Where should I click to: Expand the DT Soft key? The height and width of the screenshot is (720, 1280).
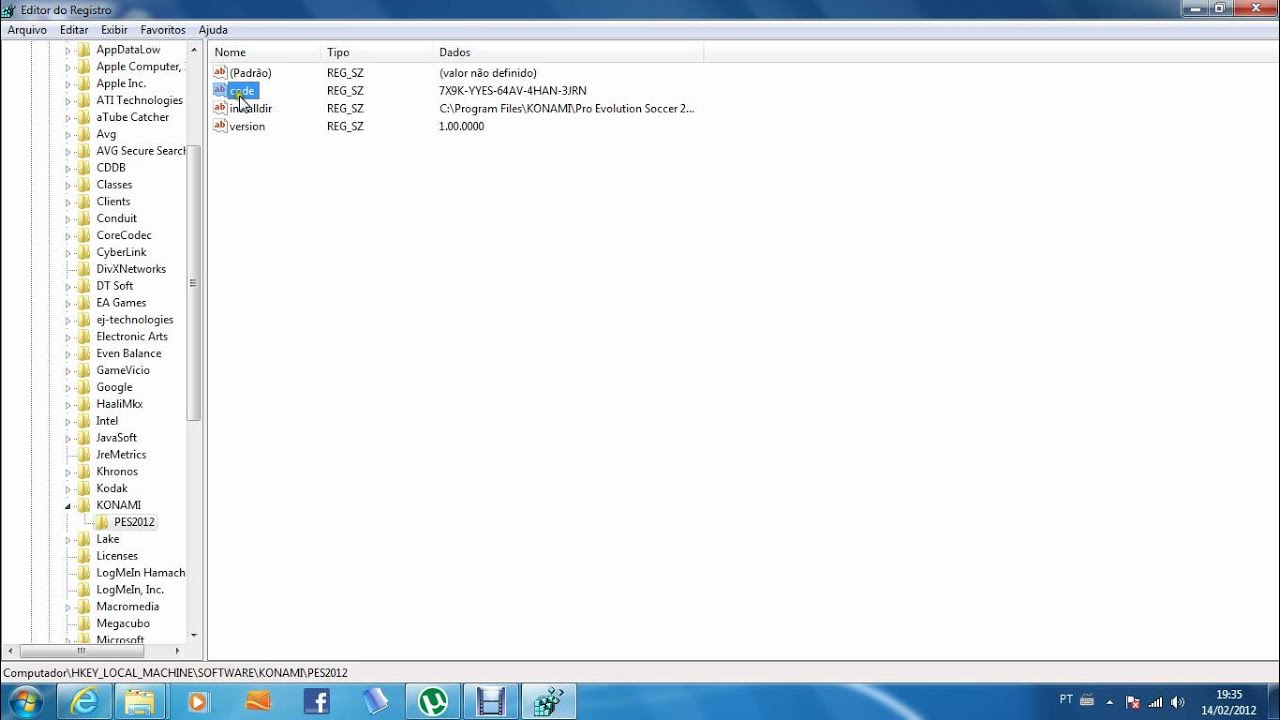tap(68, 287)
